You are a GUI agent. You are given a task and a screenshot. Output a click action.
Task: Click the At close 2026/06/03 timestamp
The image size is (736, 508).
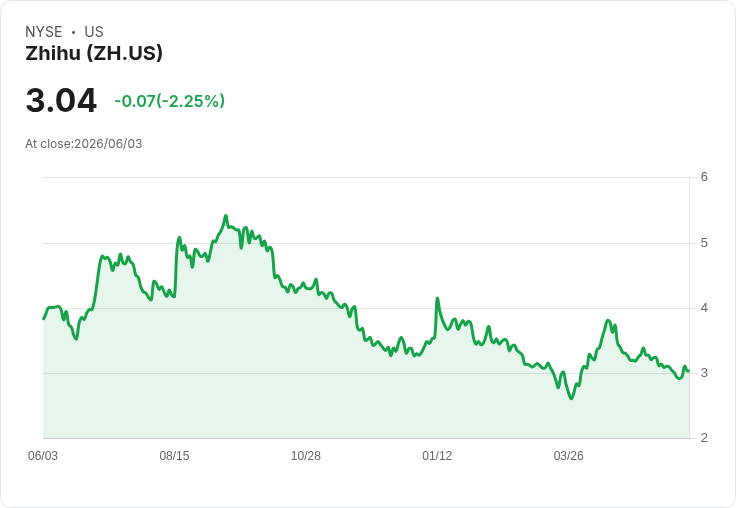pos(84,144)
